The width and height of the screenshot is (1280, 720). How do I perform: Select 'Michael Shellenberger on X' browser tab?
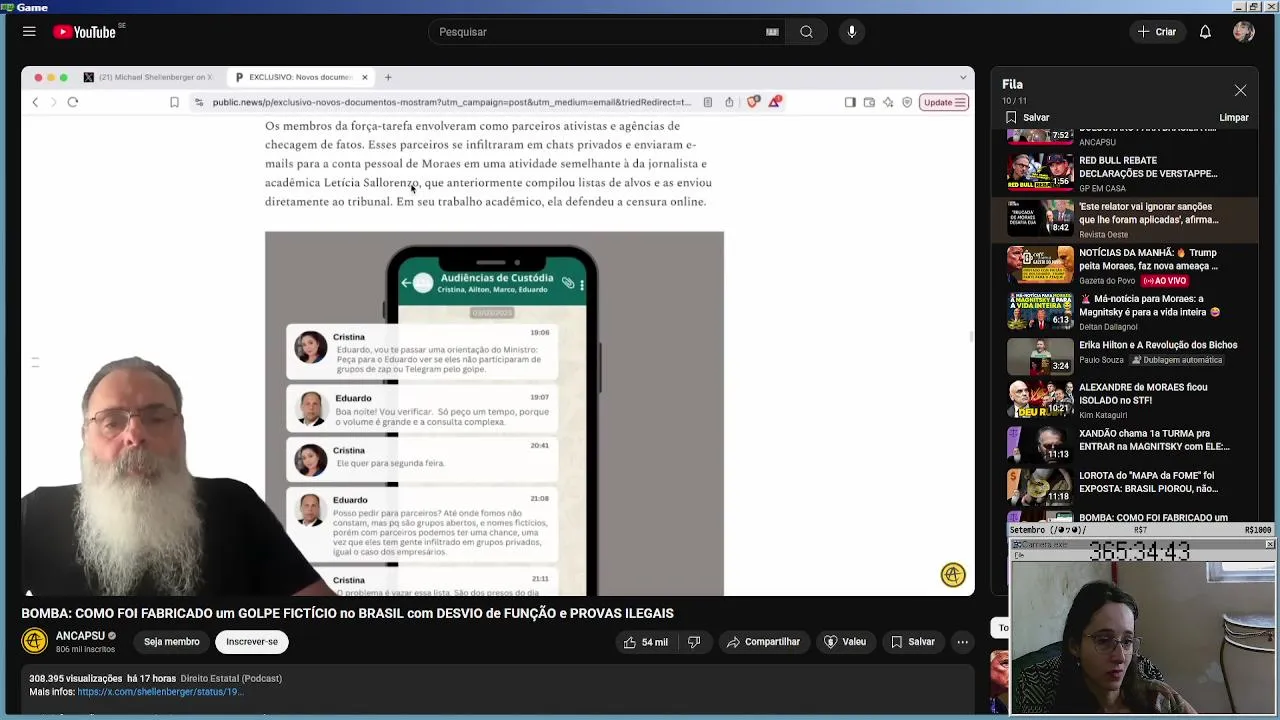[148, 77]
